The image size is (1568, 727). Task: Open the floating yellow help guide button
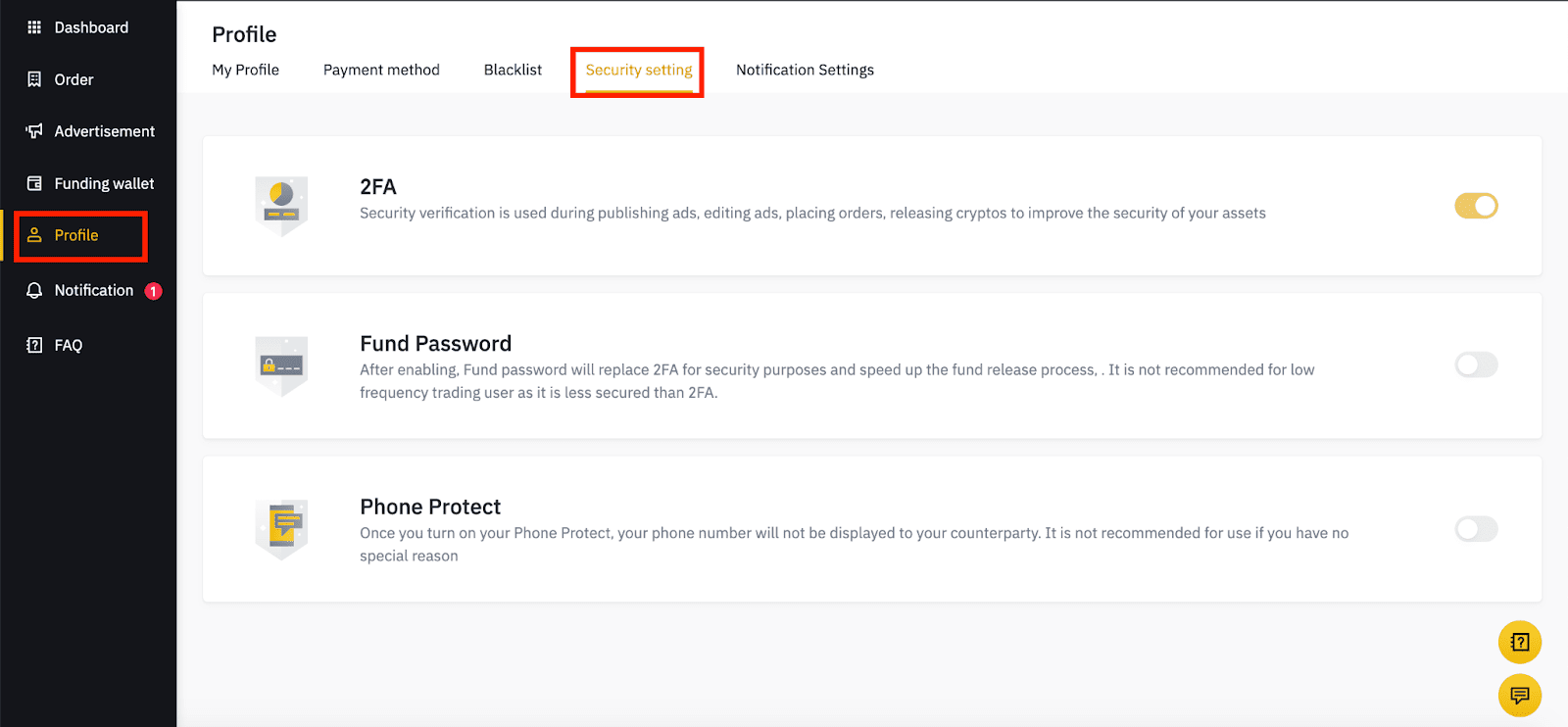point(1520,643)
